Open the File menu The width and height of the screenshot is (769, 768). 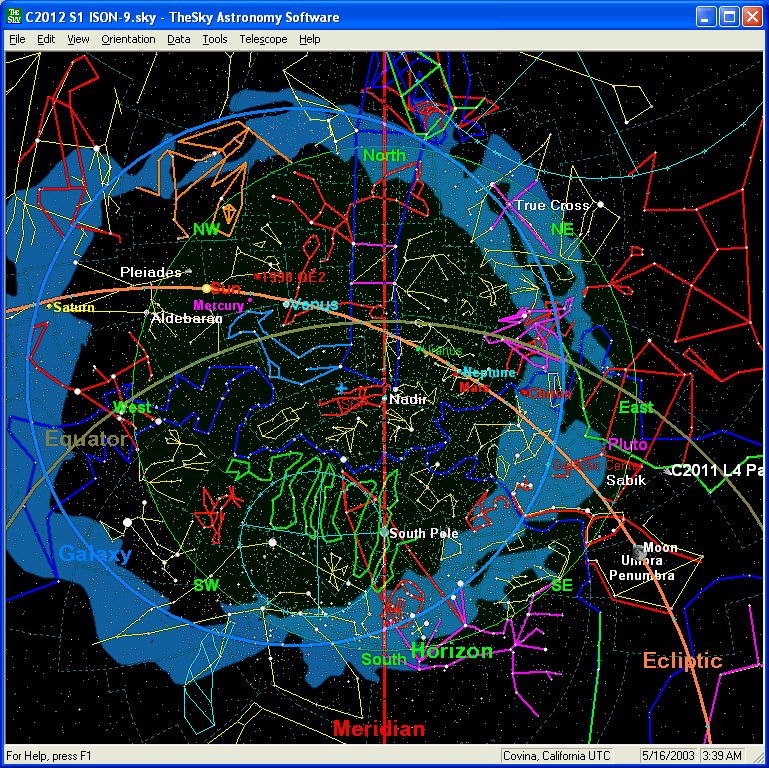17,39
